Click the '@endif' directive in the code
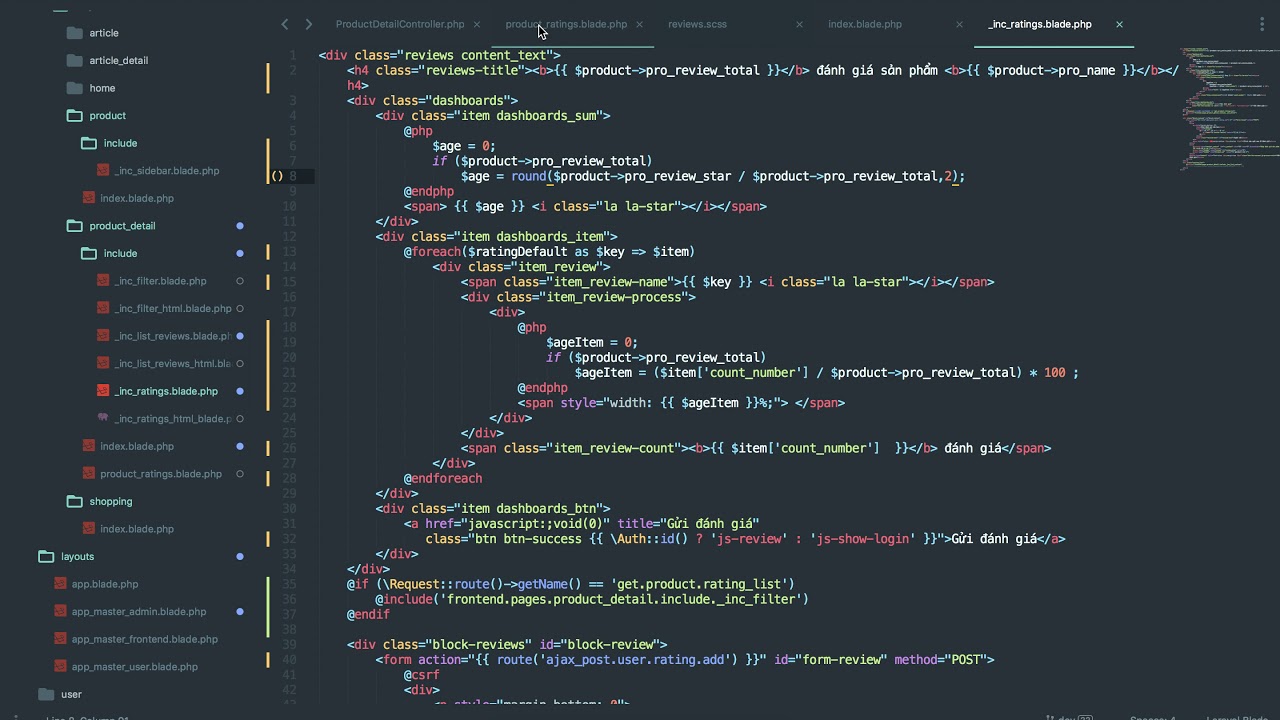 [368, 614]
